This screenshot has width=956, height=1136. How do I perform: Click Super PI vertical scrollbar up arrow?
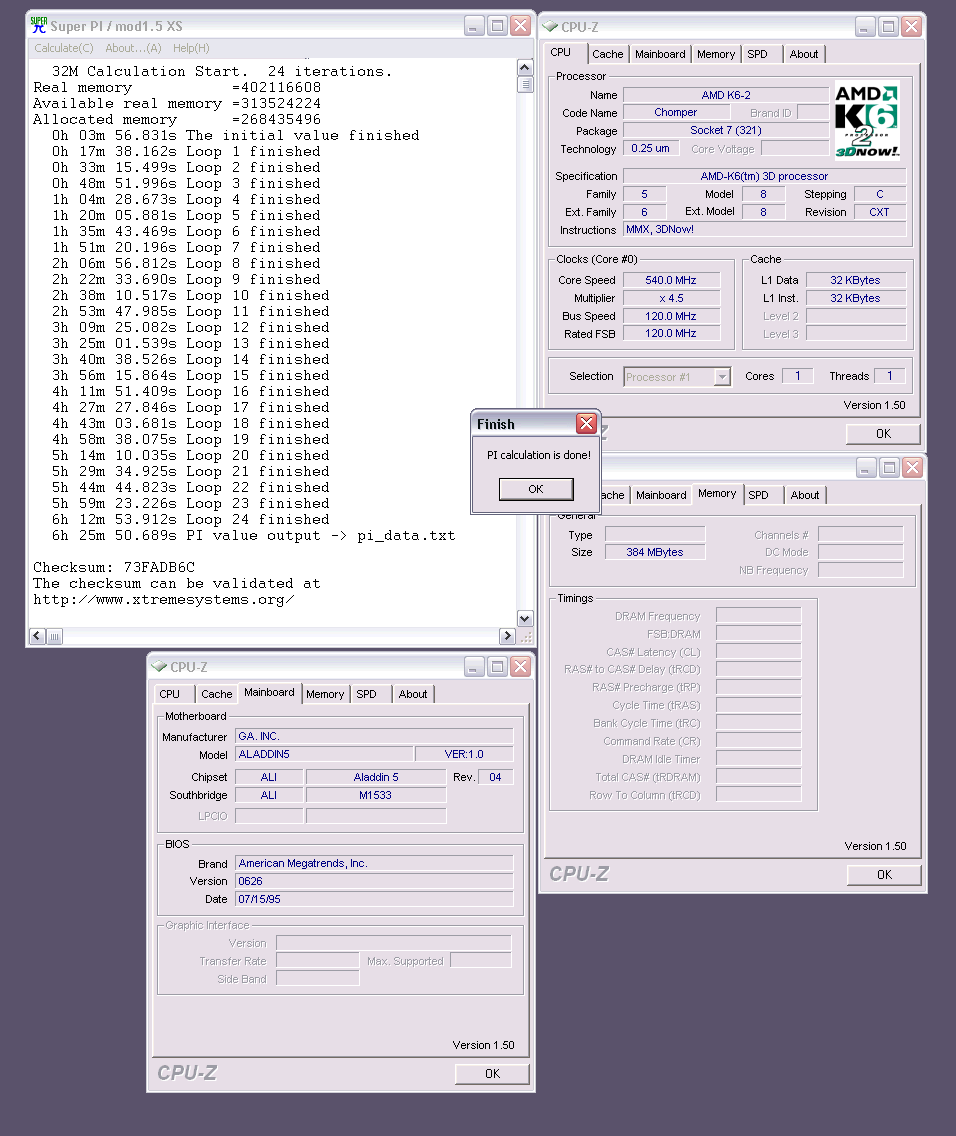[526, 67]
